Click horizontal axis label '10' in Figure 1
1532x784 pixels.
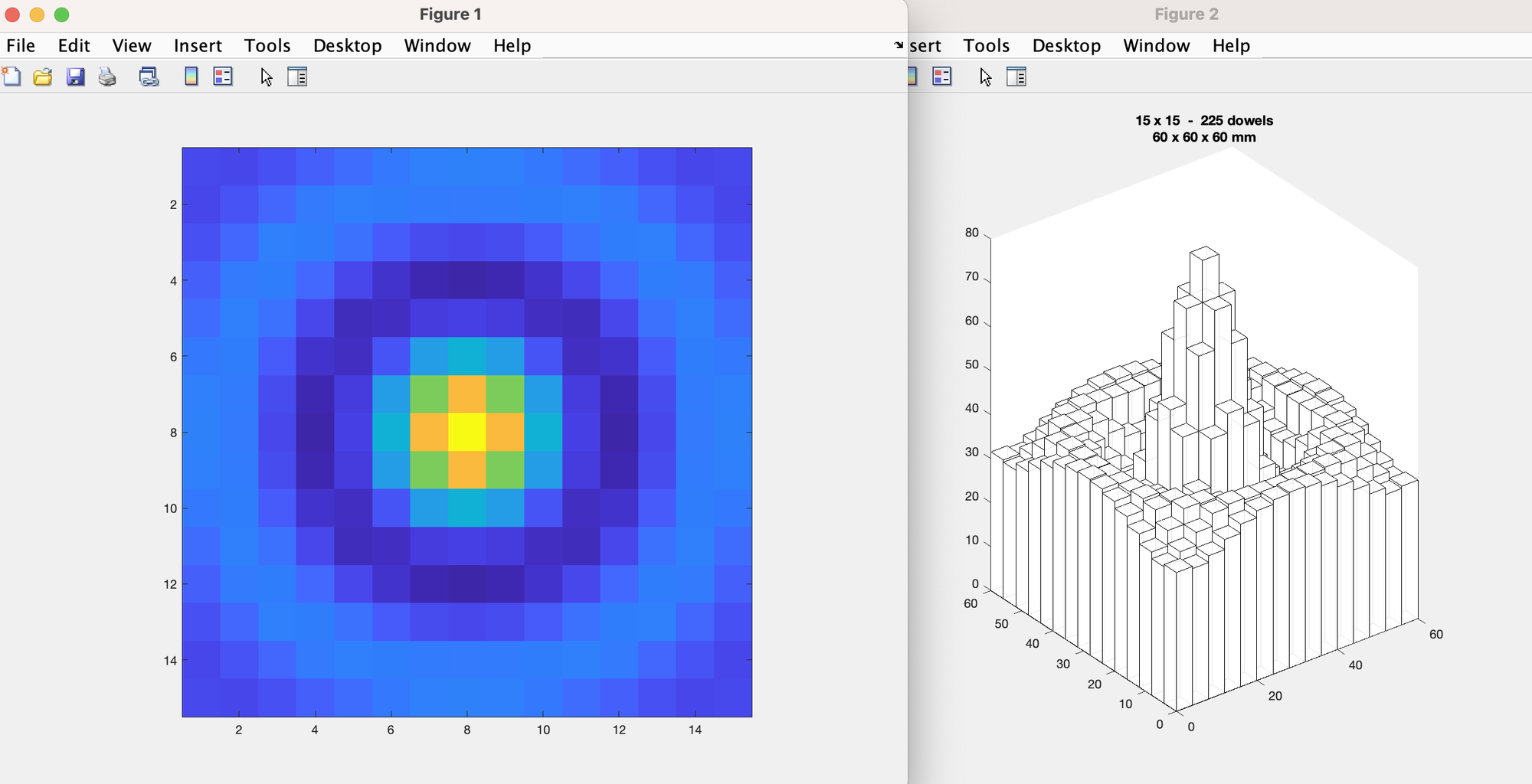pyautogui.click(x=543, y=730)
